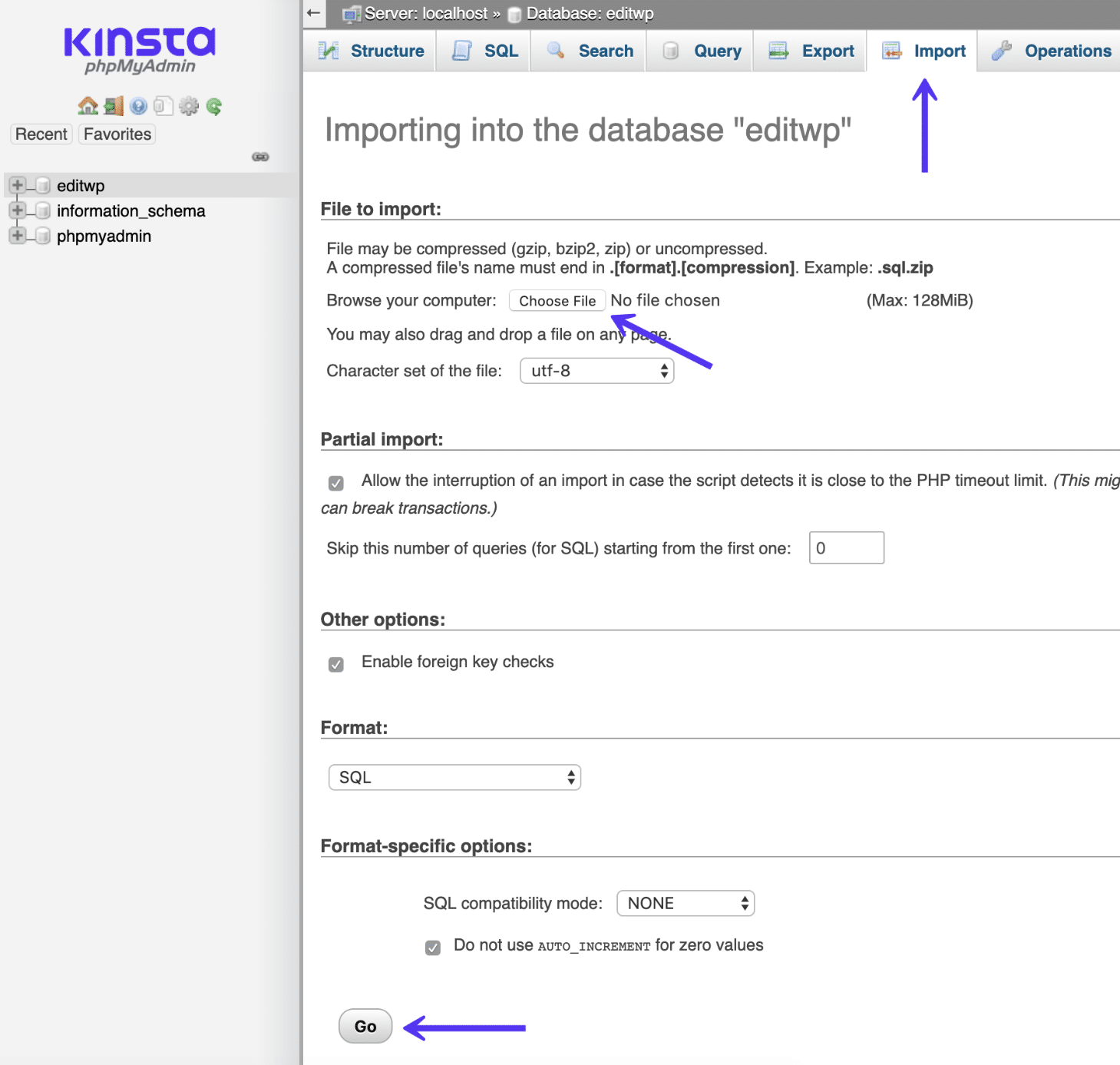Click the Choose File button
The width and height of the screenshot is (1120, 1065).
(557, 300)
